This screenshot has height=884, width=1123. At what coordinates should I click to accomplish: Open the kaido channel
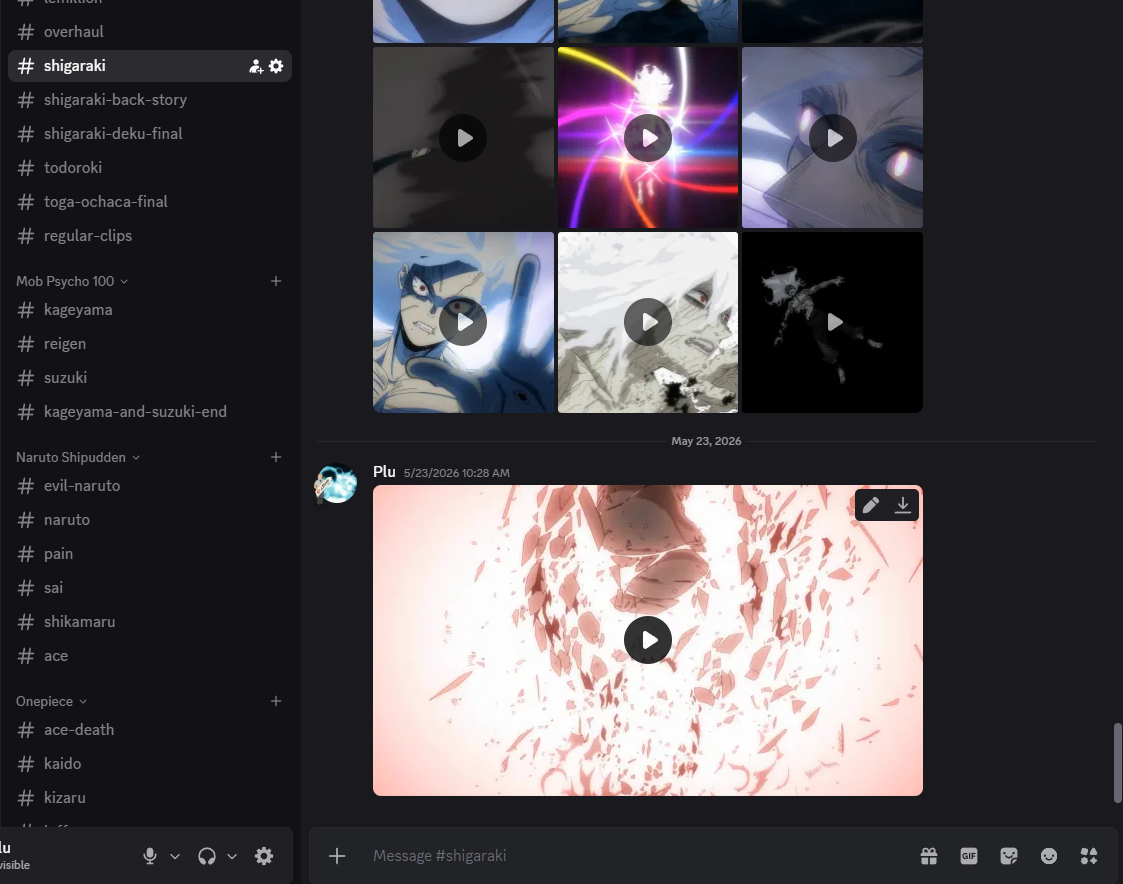coord(150,764)
